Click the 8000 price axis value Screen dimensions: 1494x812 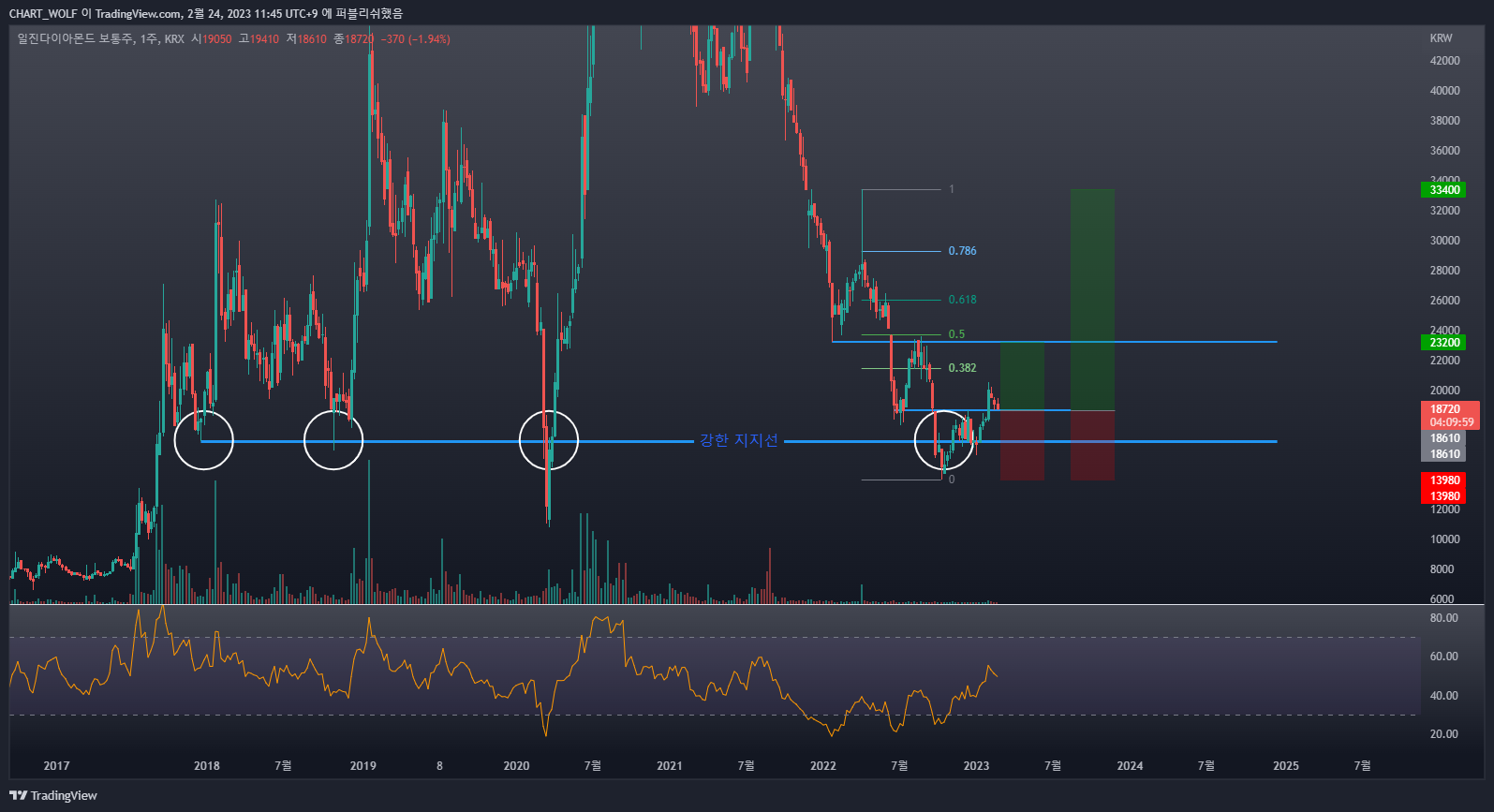coord(1442,569)
